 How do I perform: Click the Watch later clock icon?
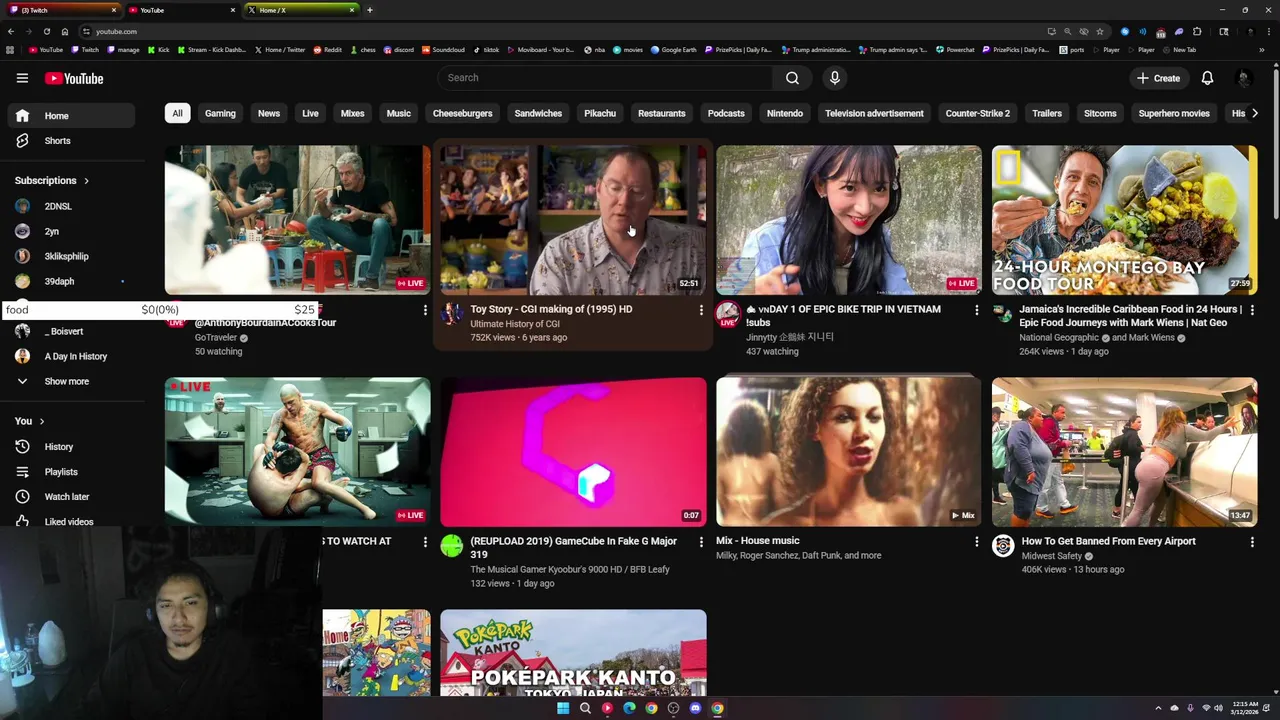pyautogui.click(x=22, y=497)
